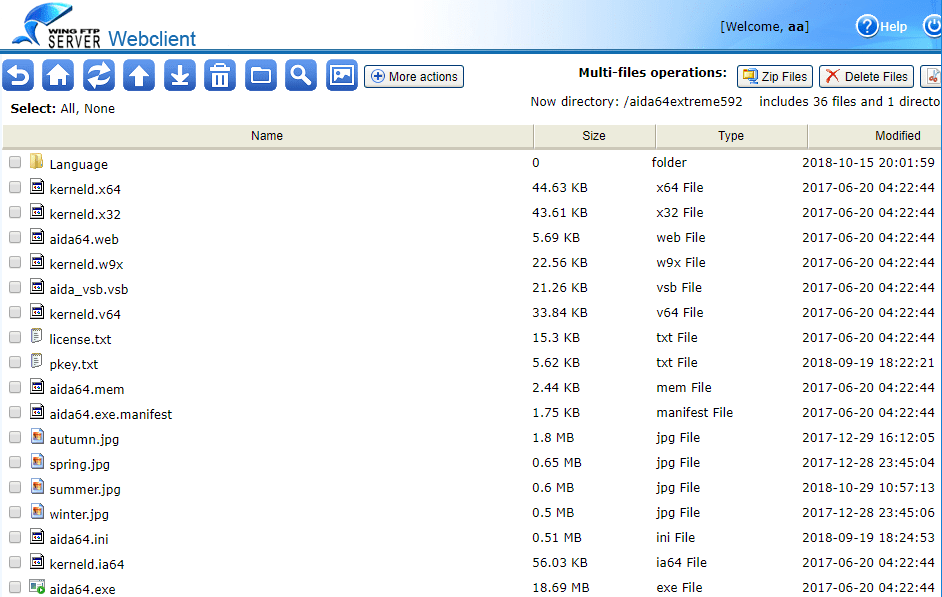Sort by Size column header
This screenshot has width=942, height=597.
coord(594,136)
